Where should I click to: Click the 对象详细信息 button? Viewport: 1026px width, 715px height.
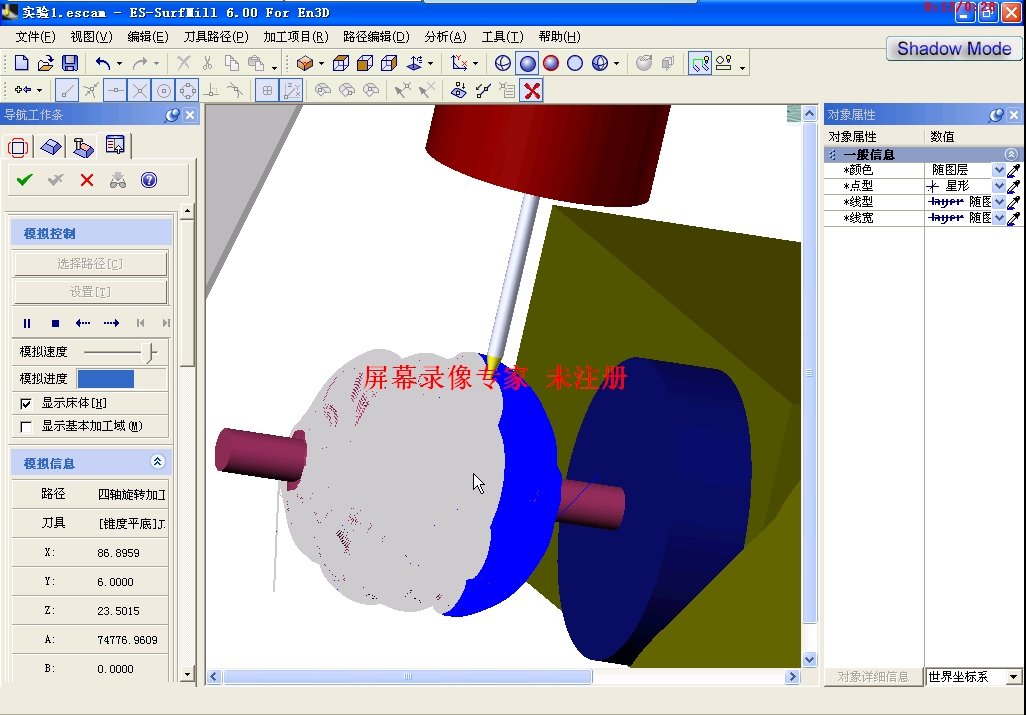click(x=873, y=676)
